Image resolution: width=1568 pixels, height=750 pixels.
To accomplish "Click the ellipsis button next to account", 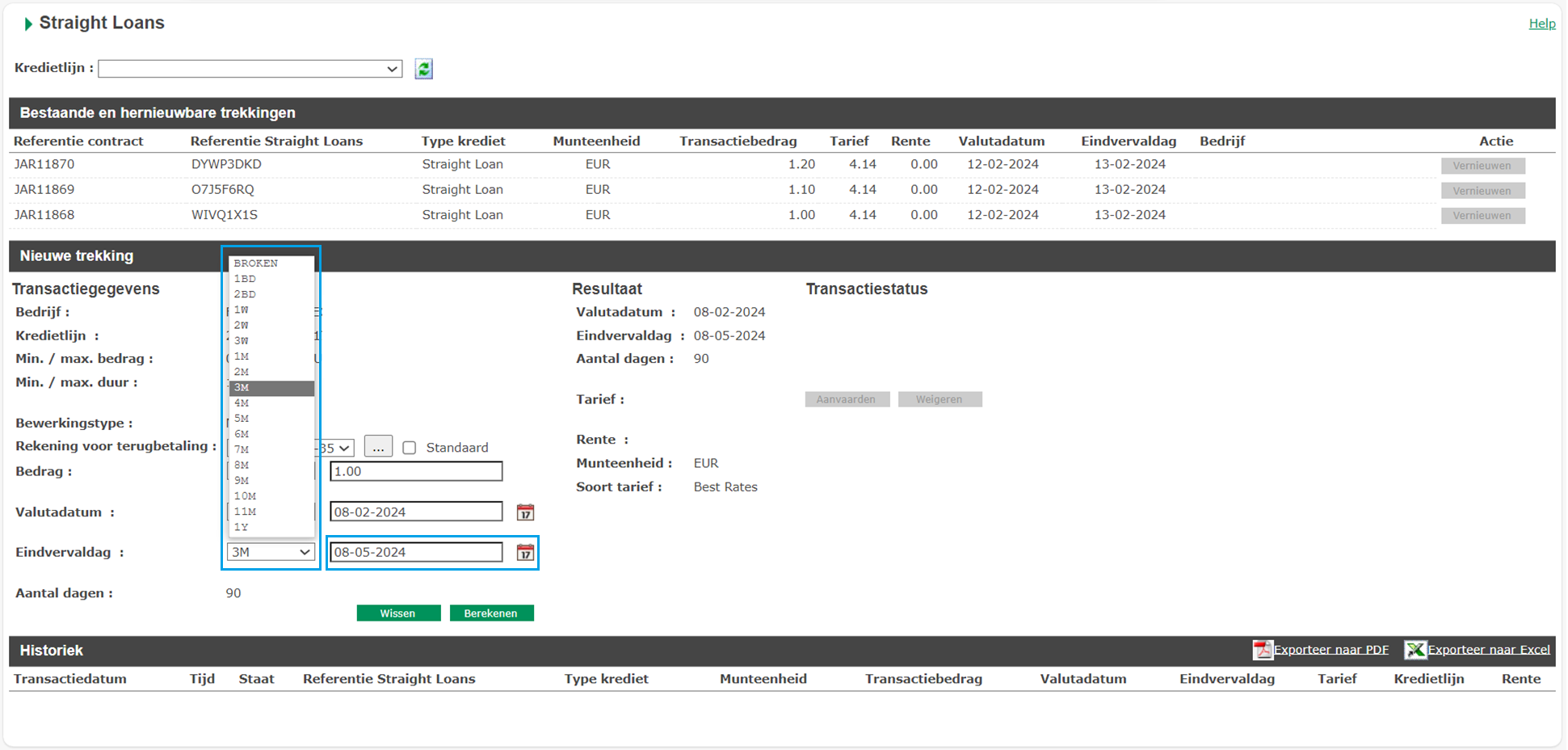I will (378, 447).
